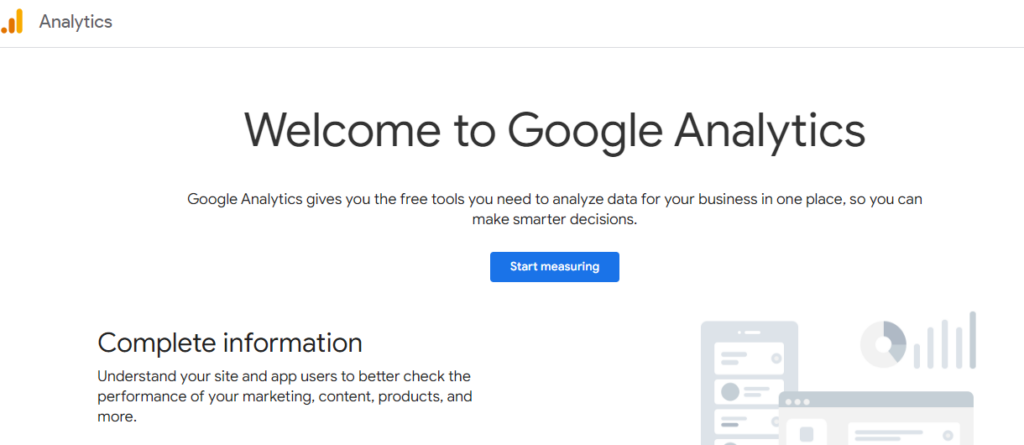Click the top card in phone illustration

pyautogui.click(x=749, y=358)
